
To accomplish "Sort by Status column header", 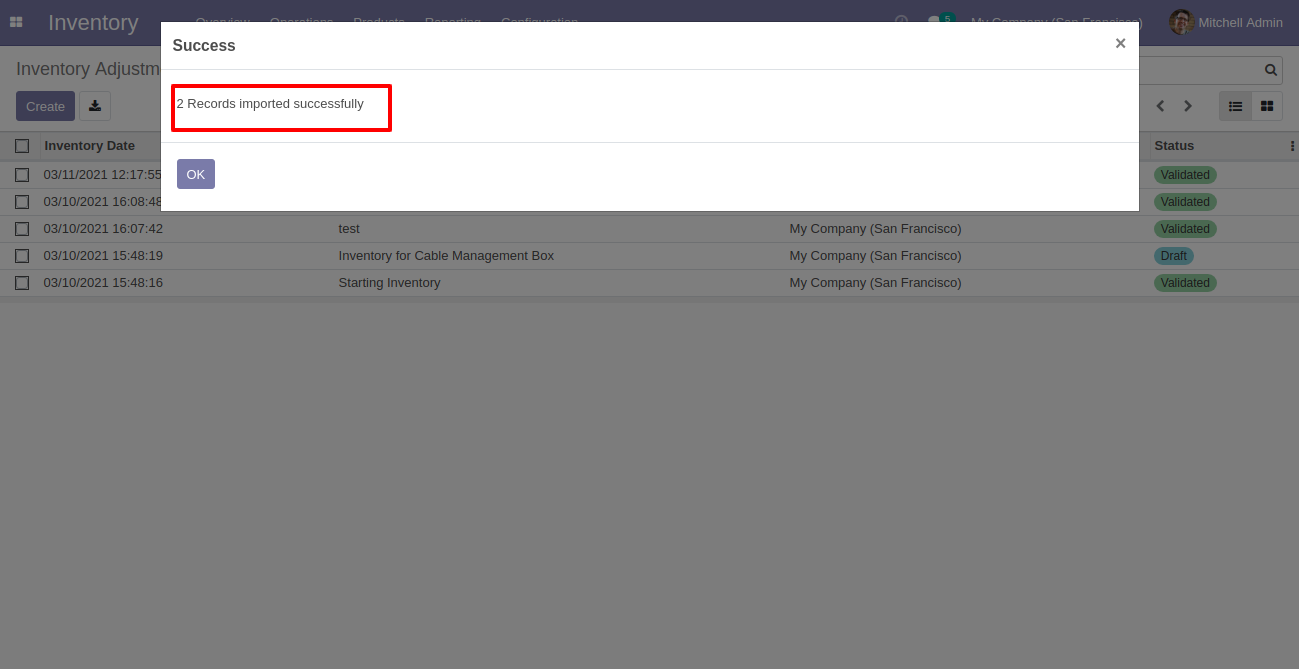I will point(1174,146).
